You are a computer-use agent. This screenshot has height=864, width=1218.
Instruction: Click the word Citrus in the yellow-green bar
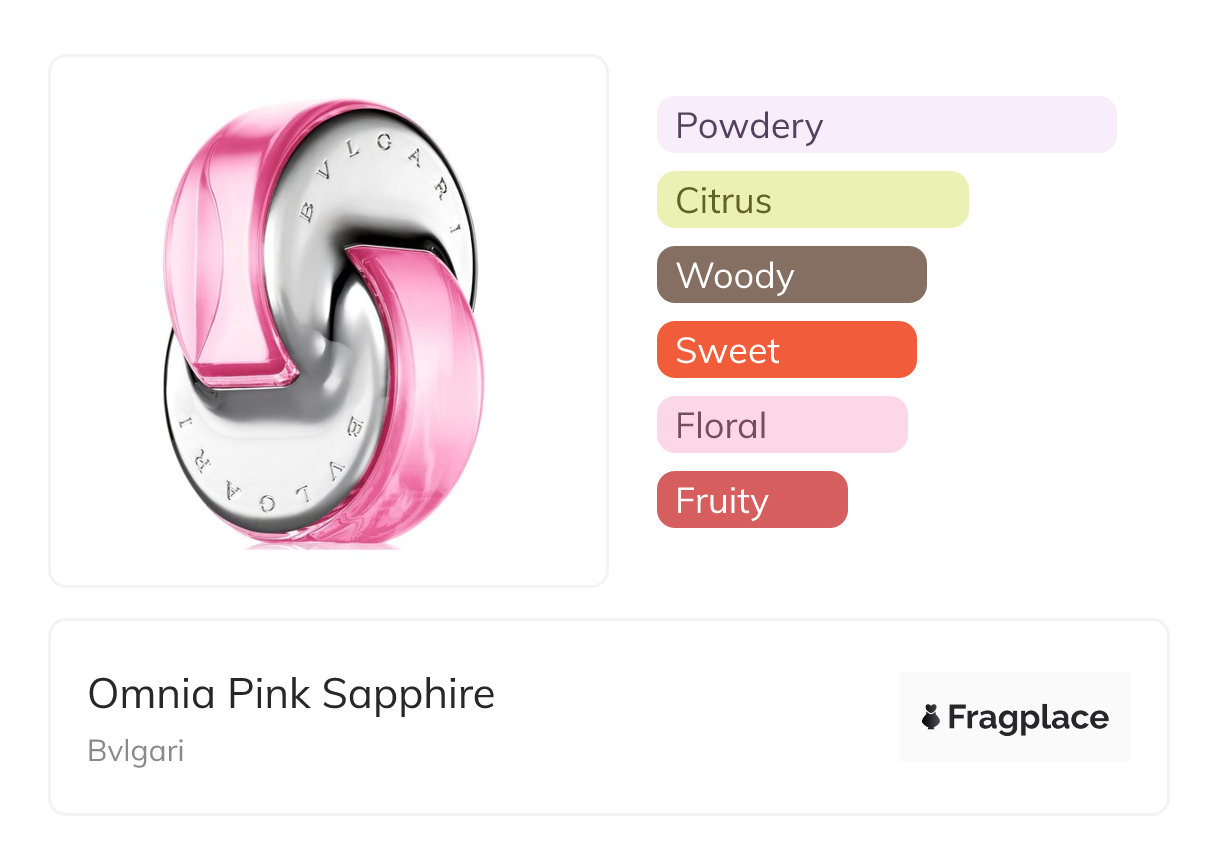724,201
